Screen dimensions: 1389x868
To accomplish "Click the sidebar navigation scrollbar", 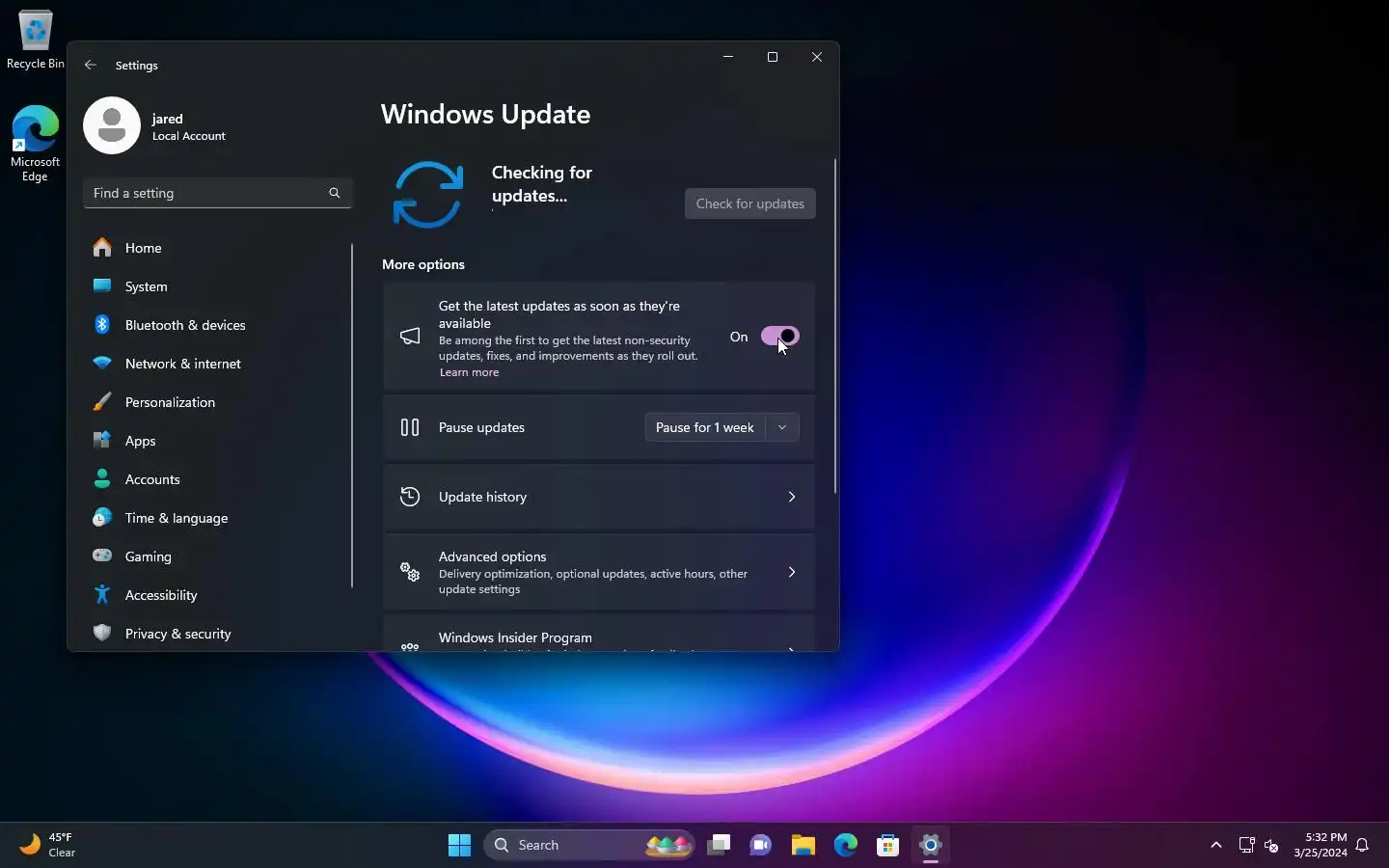I will (x=352, y=416).
